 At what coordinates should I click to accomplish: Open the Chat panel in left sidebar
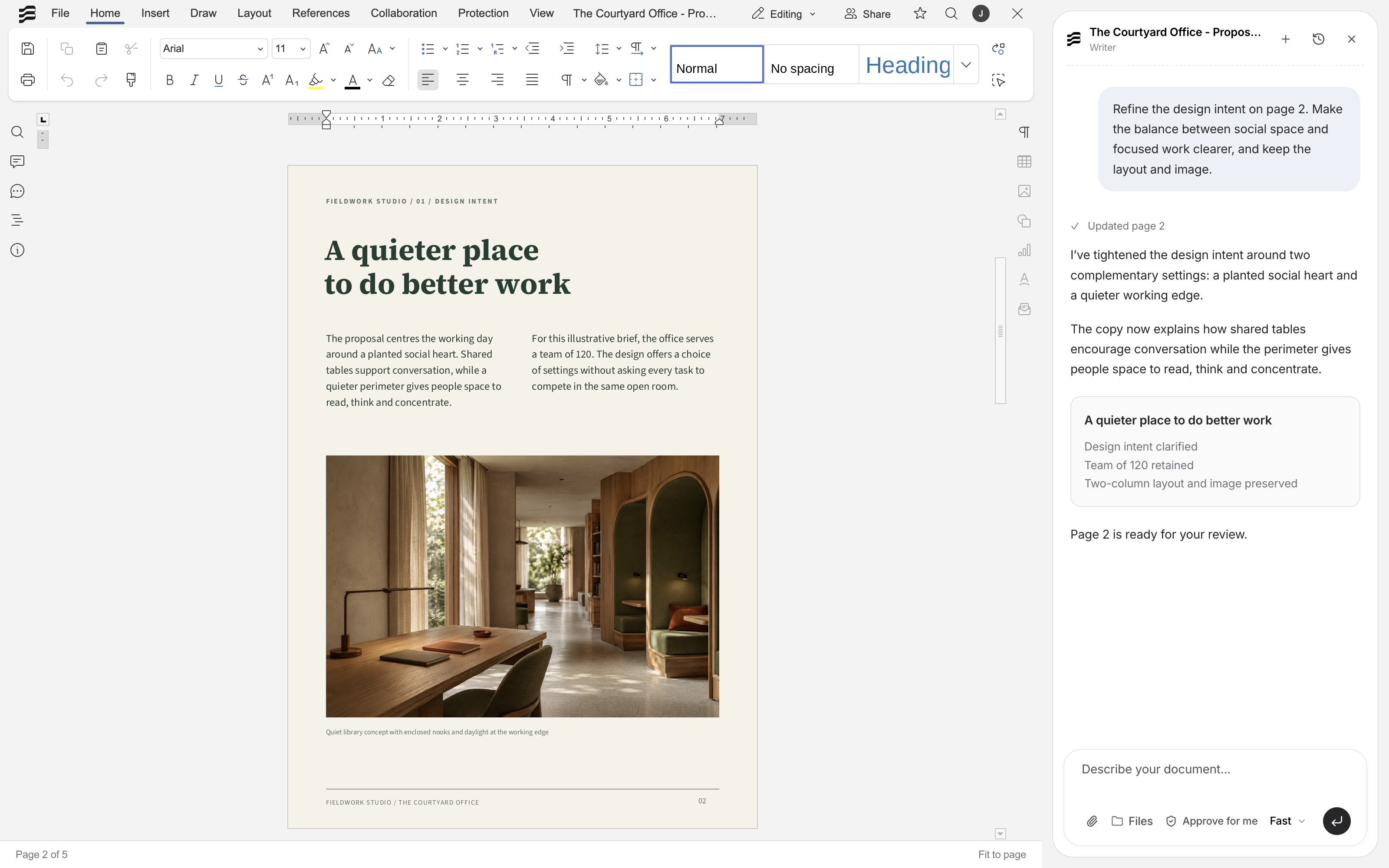[x=17, y=191]
